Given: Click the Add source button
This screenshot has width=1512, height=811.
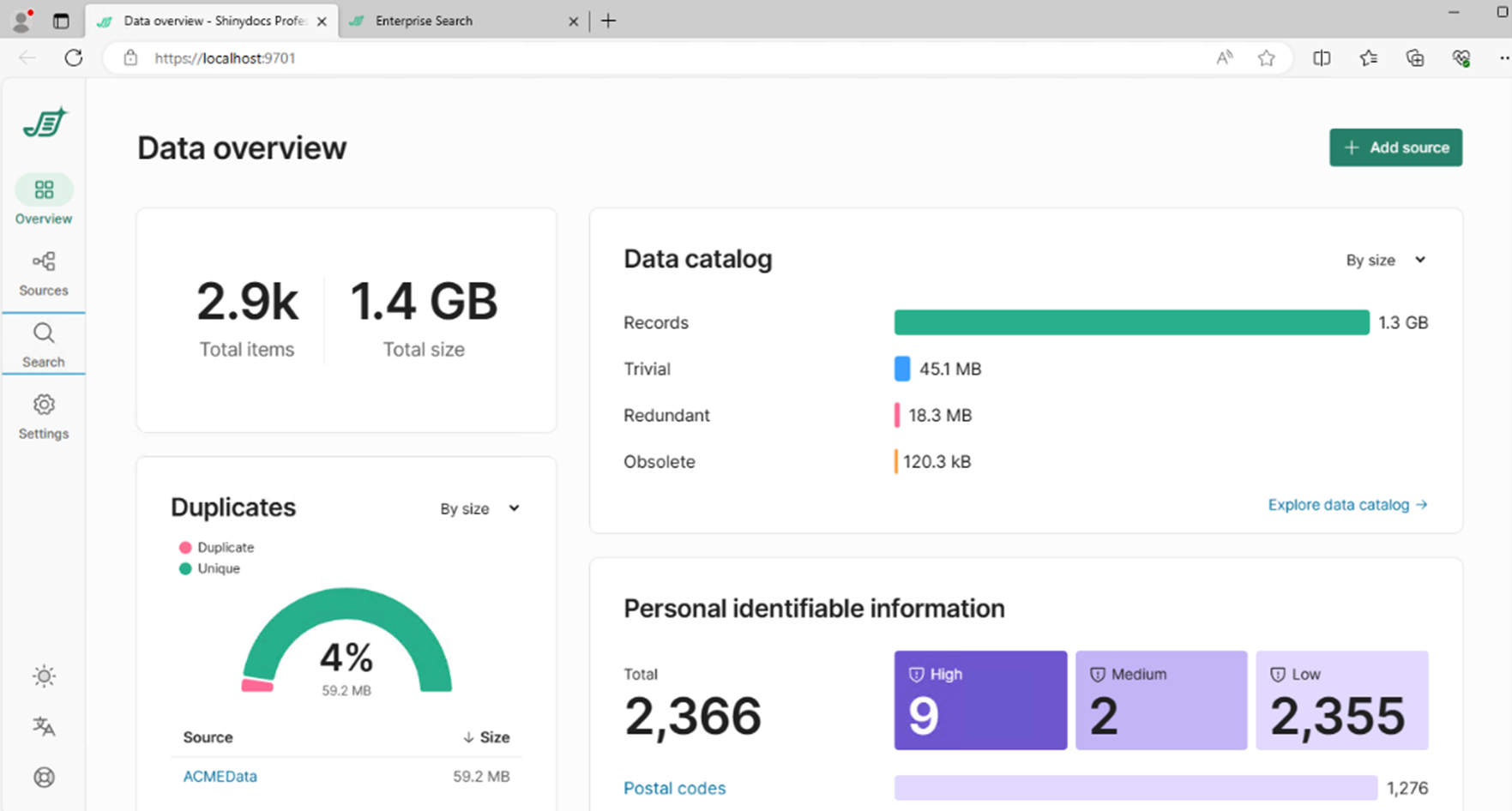Looking at the screenshot, I should (x=1395, y=147).
